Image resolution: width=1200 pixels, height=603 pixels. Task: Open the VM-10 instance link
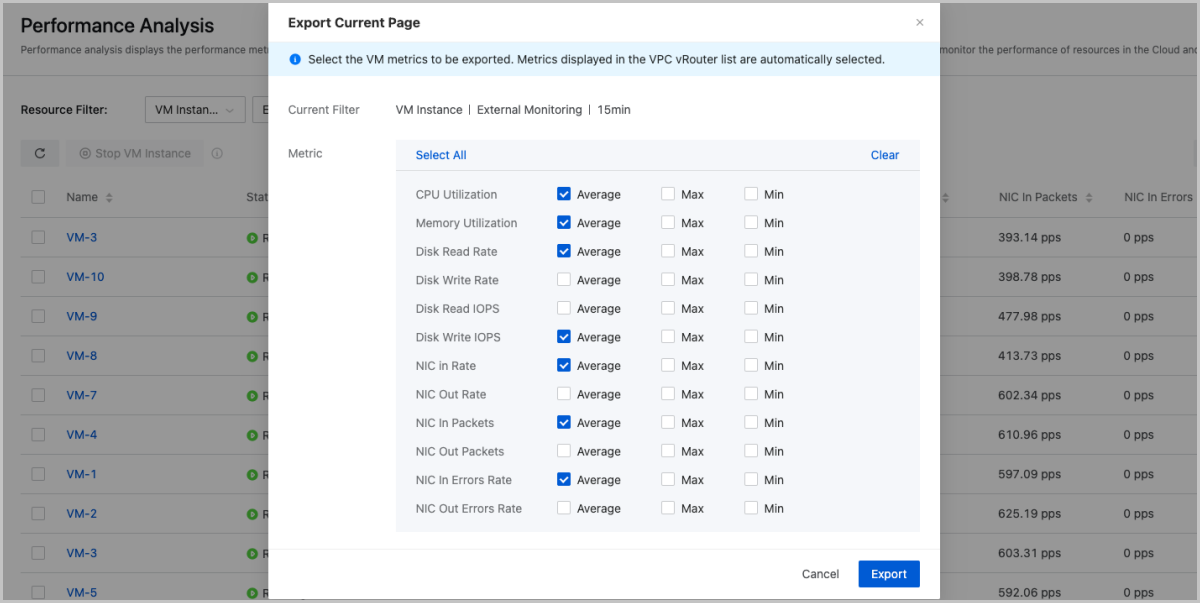[x=85, y=277]
